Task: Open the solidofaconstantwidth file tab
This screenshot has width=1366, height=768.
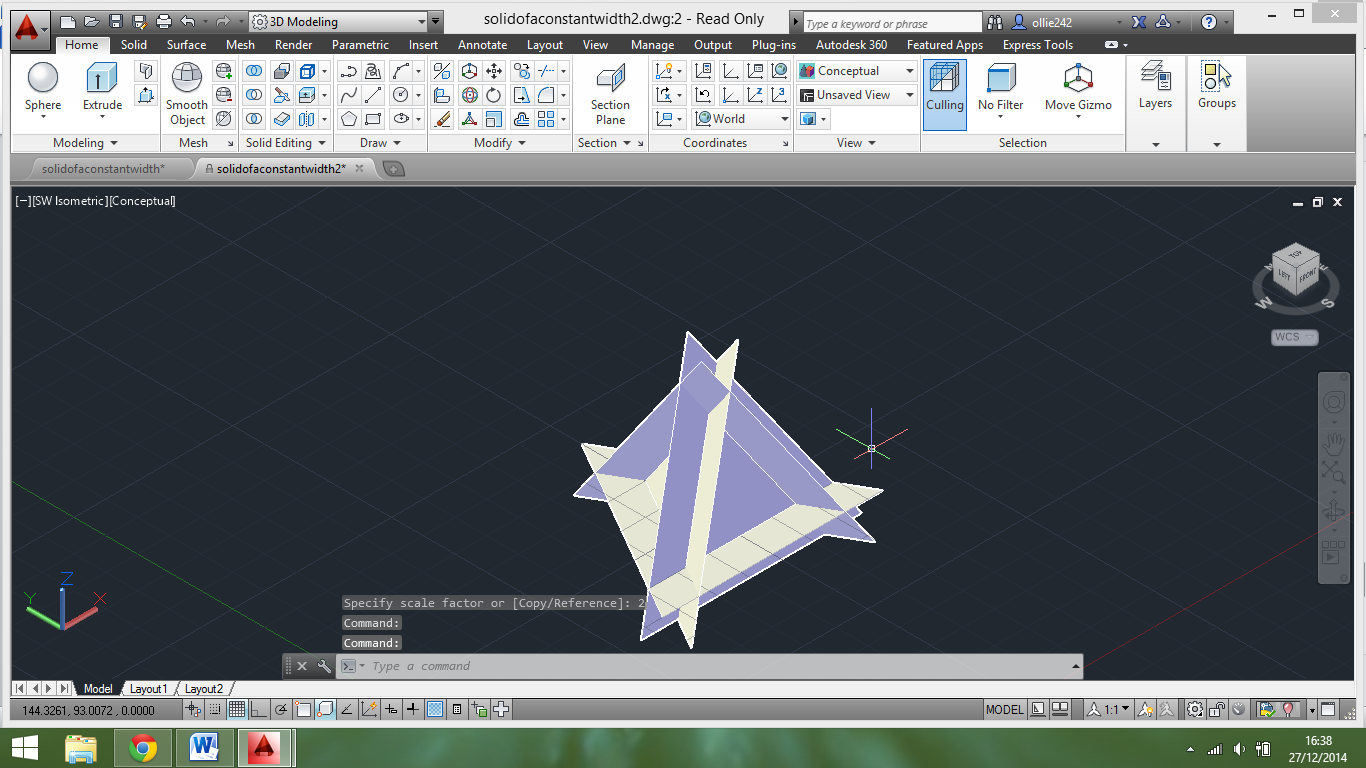Action: click(103, 168)
